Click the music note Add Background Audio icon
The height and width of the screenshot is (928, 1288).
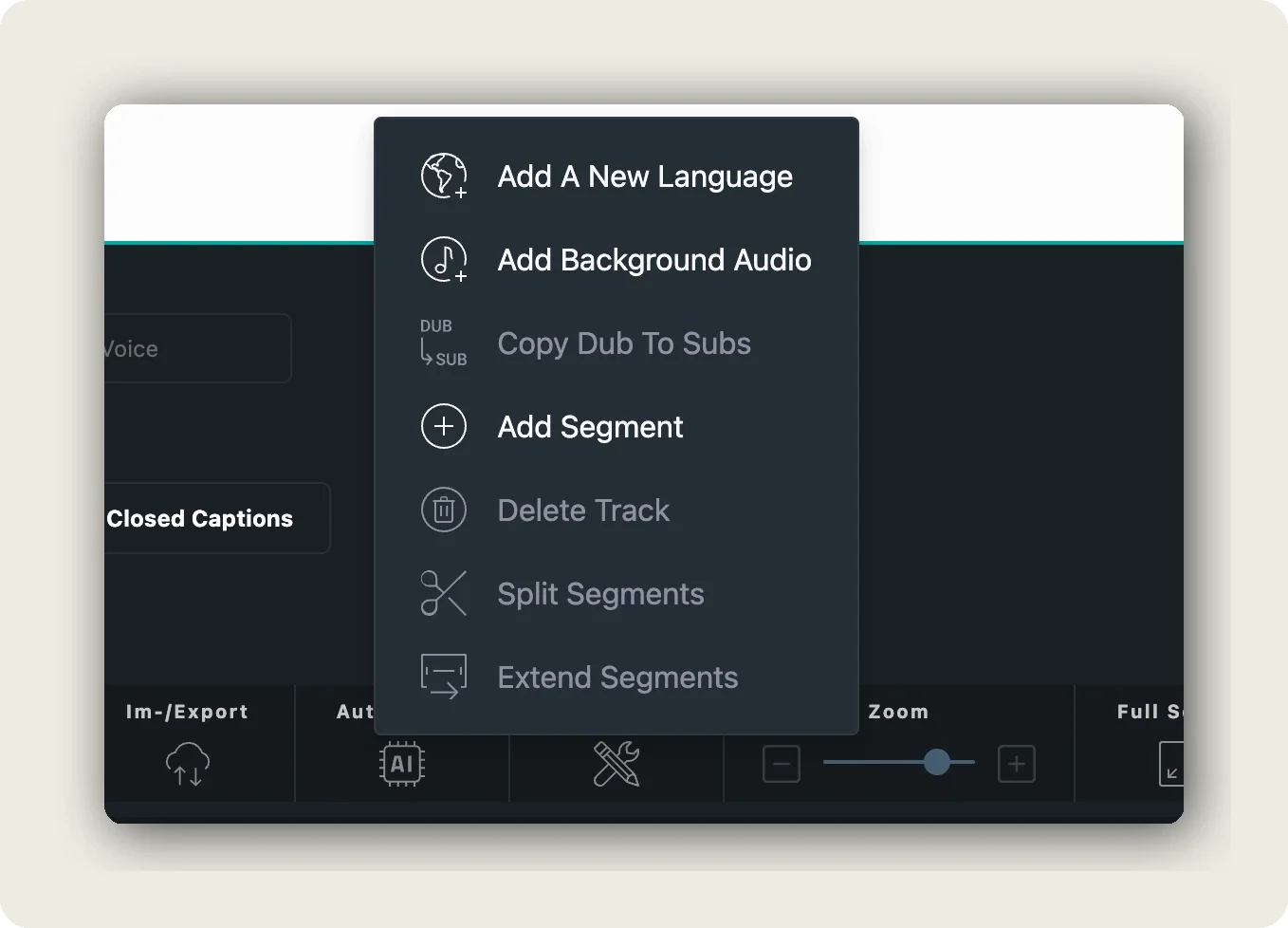pos(444,259)
